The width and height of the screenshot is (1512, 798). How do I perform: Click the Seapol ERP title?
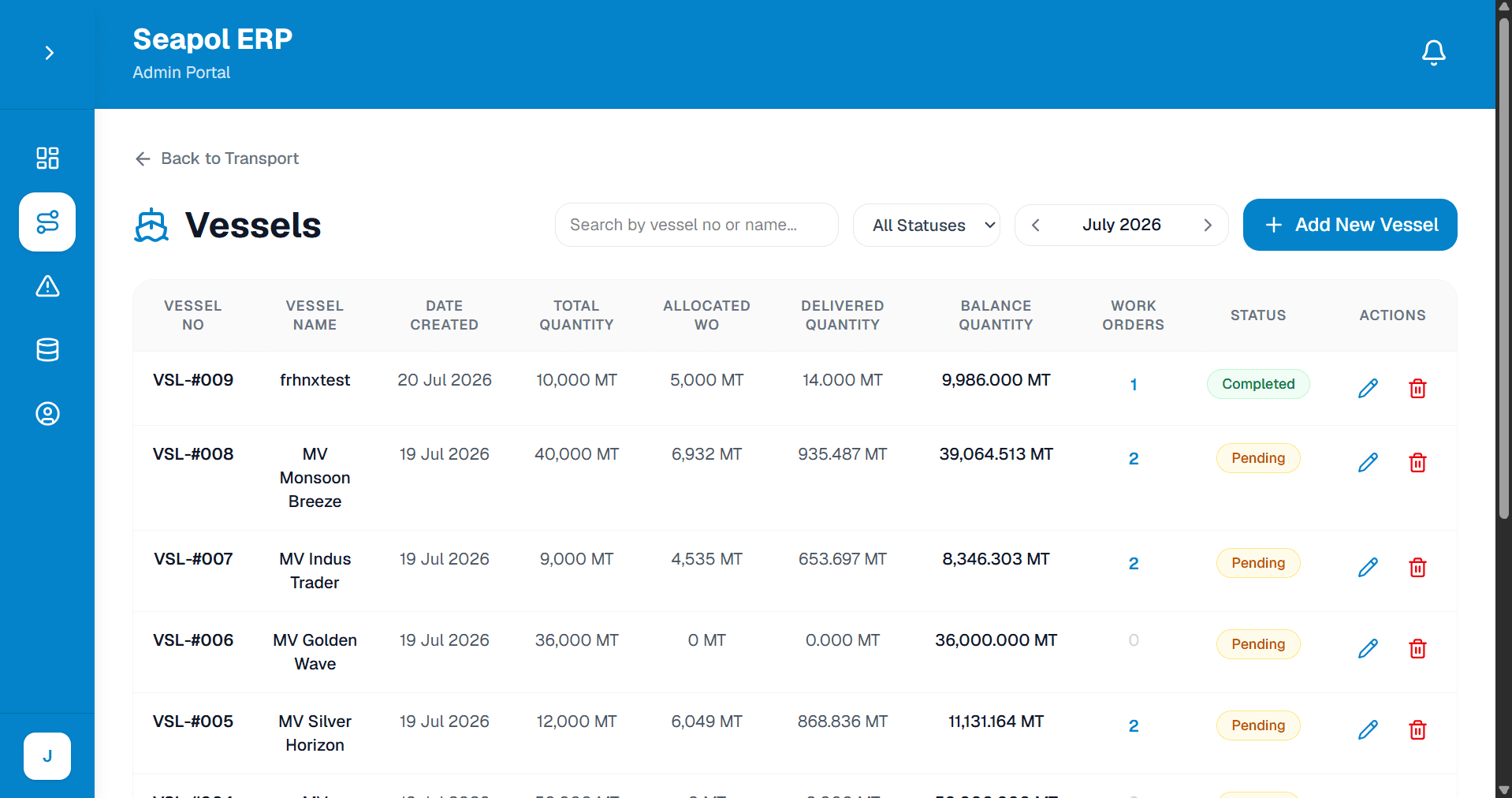pyautogui.click(x=212, y=39)
